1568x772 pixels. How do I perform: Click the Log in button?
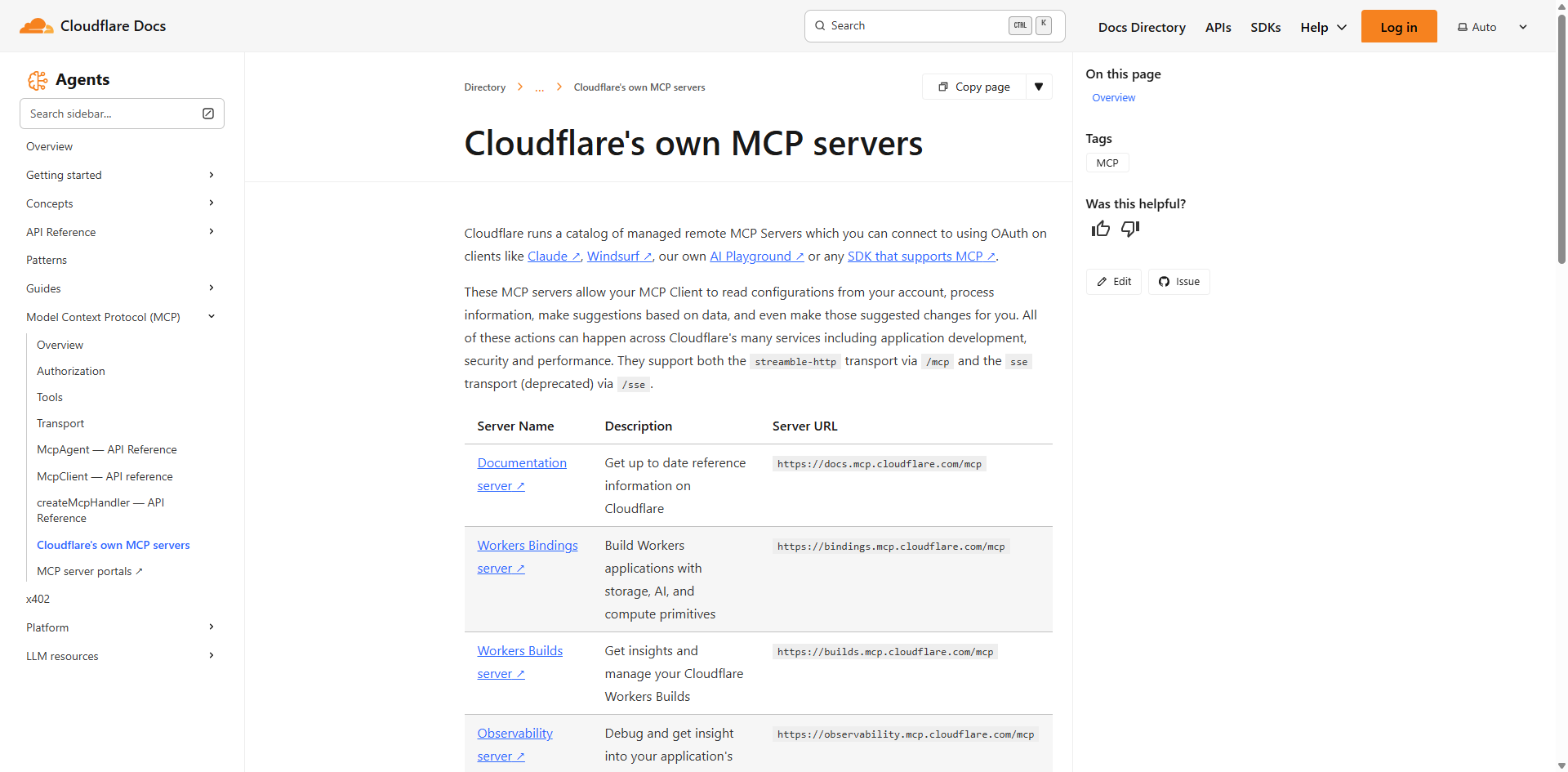[x=1398, y=26]
